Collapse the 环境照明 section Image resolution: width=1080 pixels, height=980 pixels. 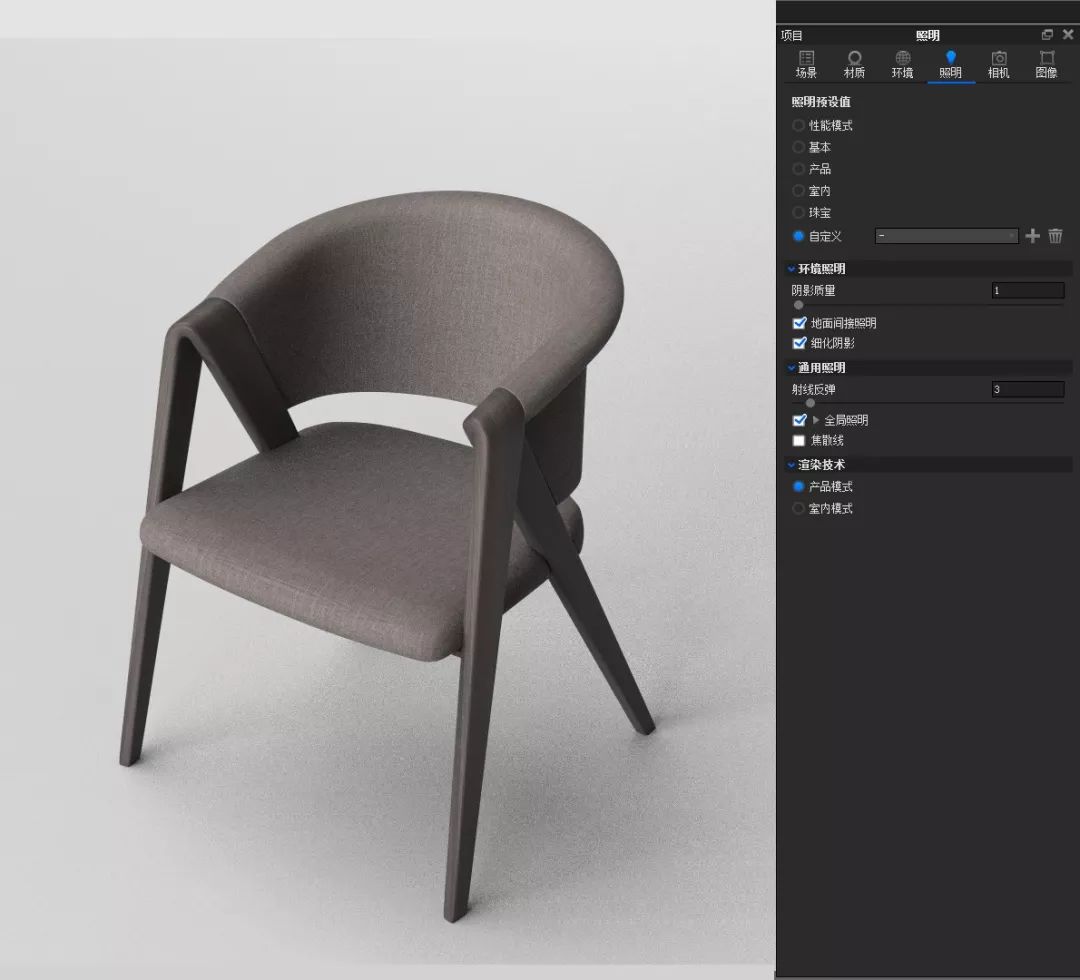(792, 269)
